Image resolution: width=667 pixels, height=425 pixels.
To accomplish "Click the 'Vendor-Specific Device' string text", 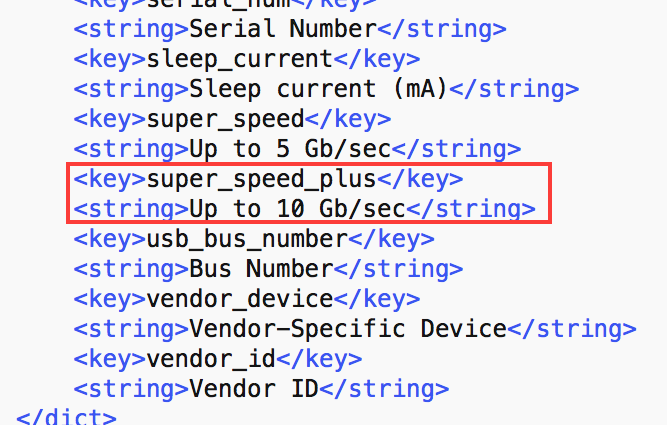I will click(347, 329).
